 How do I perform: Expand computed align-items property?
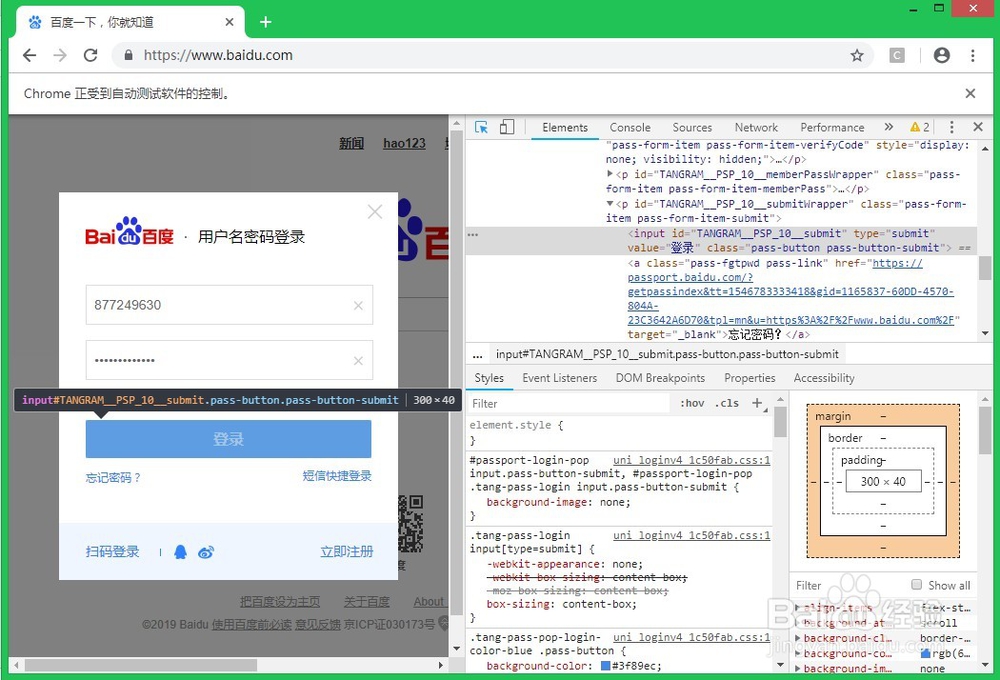pos(798,608)
